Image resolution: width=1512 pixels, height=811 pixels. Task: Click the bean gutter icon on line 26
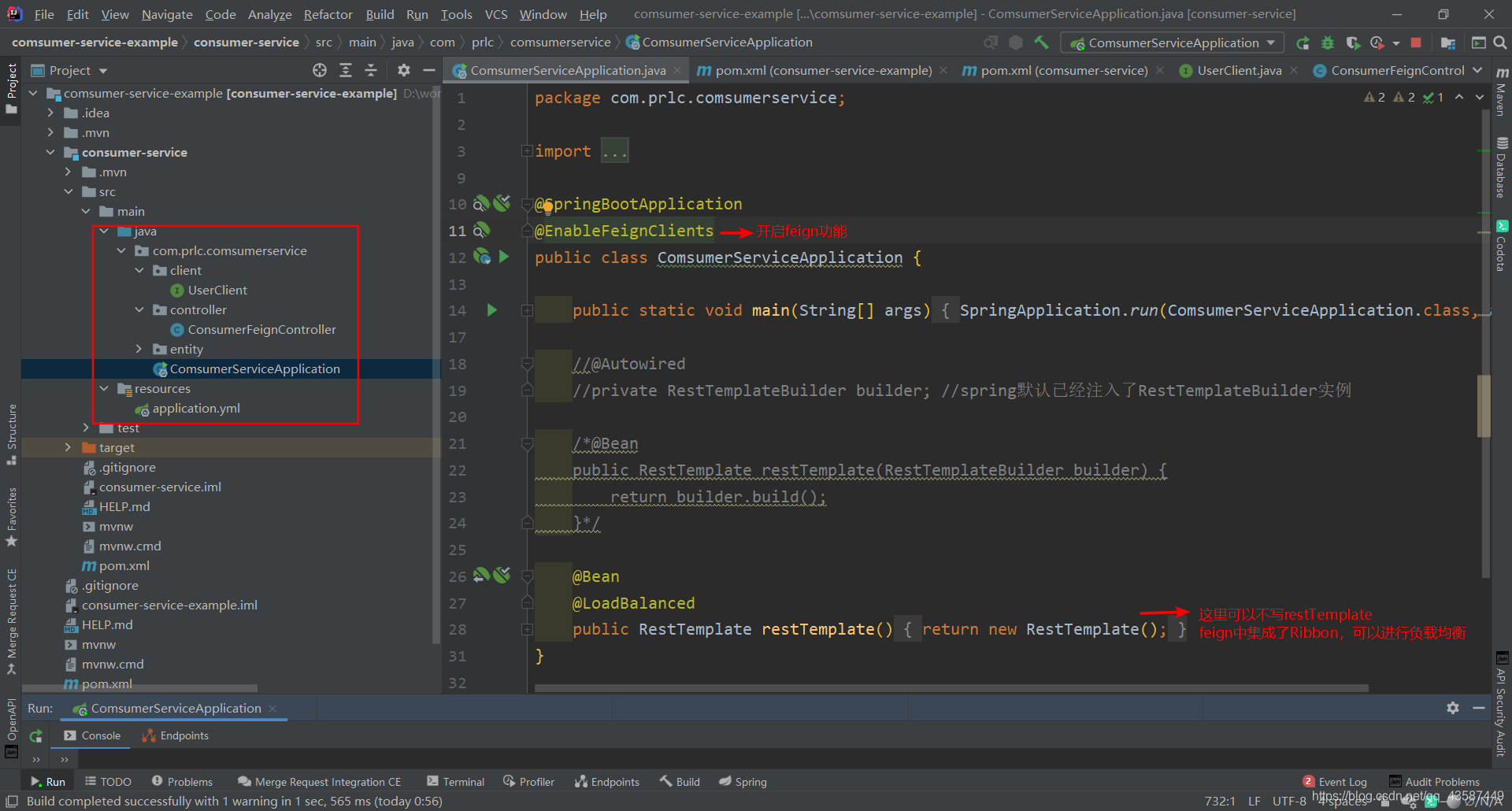(482, 576)
